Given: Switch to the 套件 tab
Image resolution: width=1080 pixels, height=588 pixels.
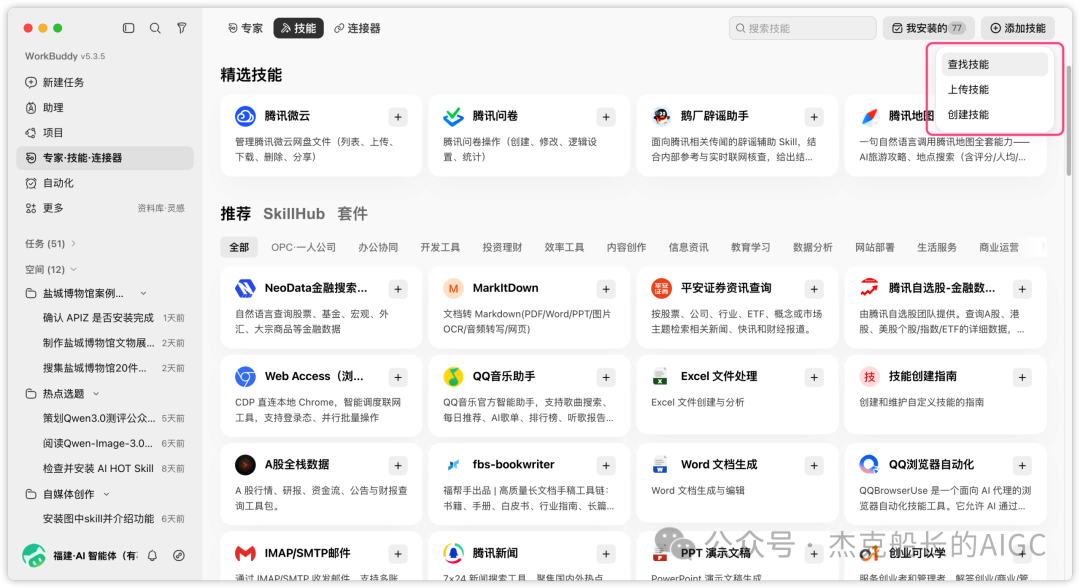Looking at the screenshot, I should coord(352,214).
